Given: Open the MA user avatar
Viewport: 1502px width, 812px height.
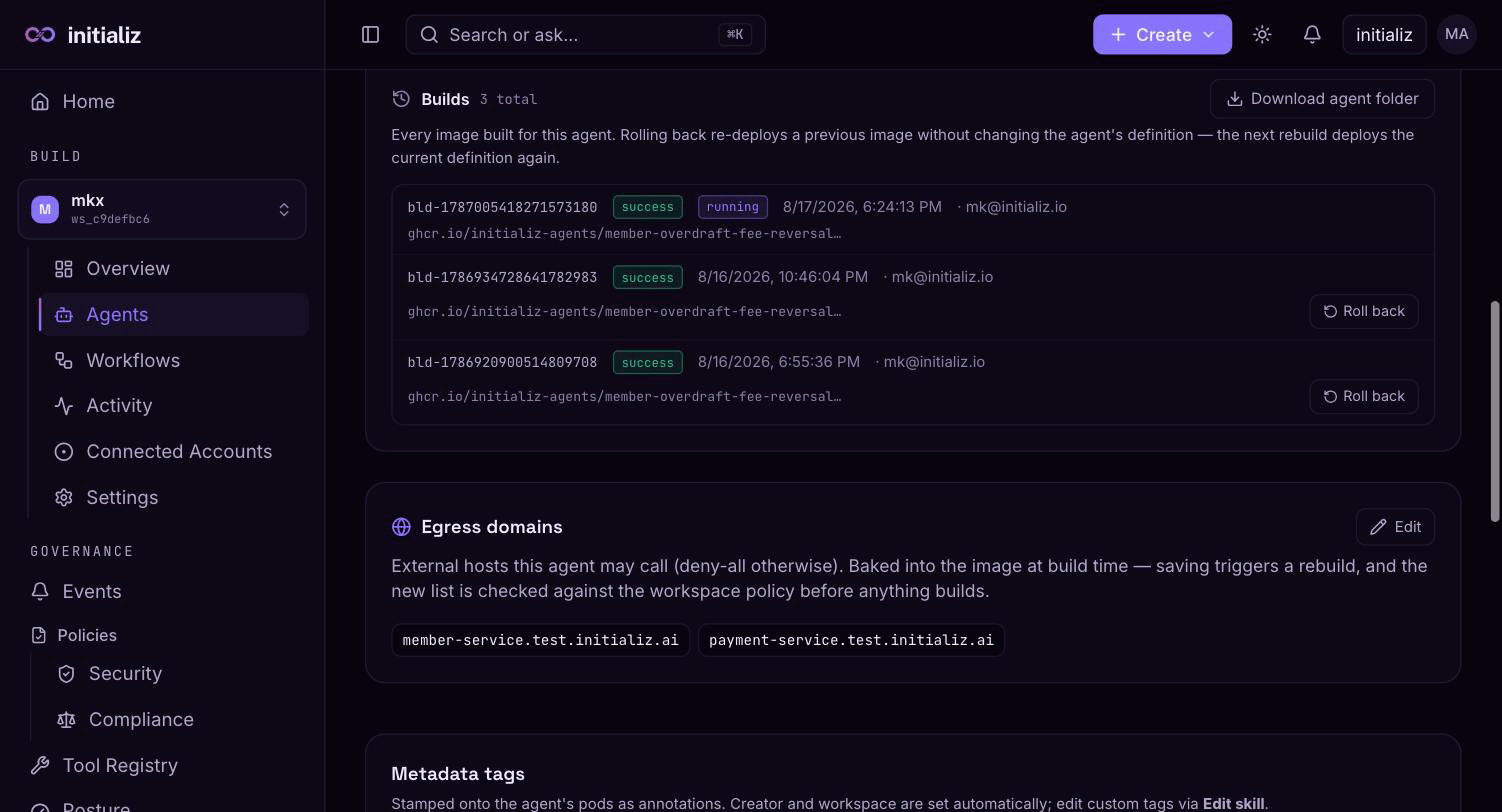Looking at the screenshot, I should click(1456, 35).
